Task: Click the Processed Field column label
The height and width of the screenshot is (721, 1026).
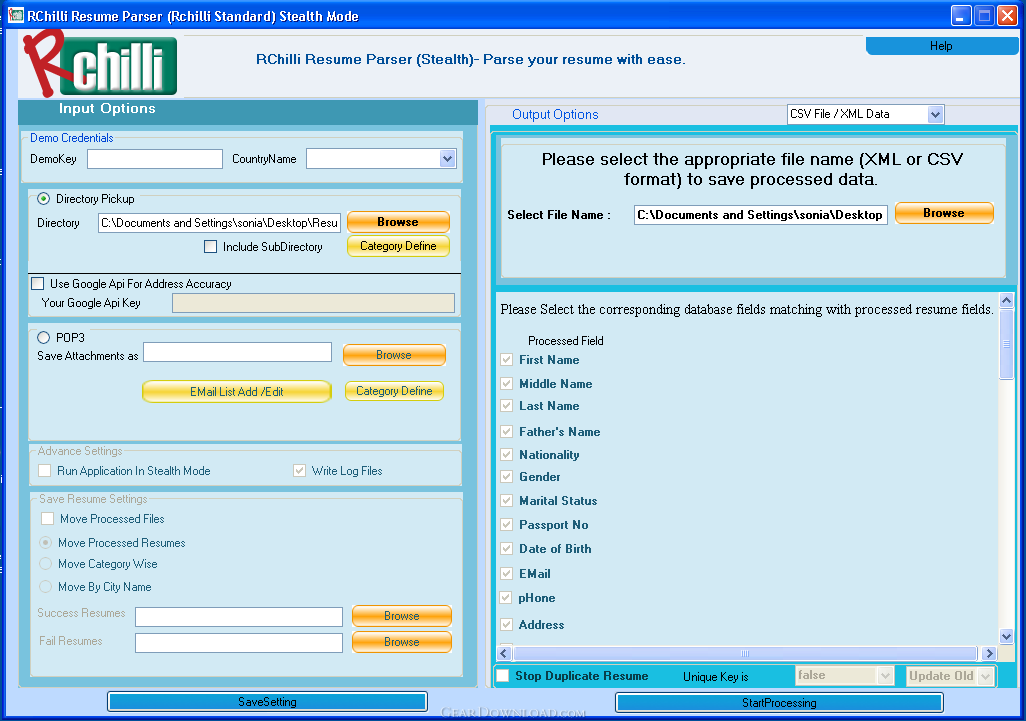Action: (x=565, y=341)
